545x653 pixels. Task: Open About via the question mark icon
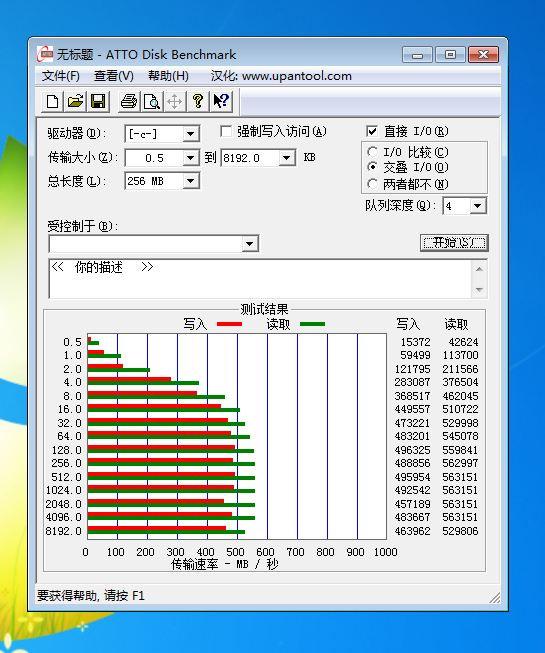[x=198, y=101]
